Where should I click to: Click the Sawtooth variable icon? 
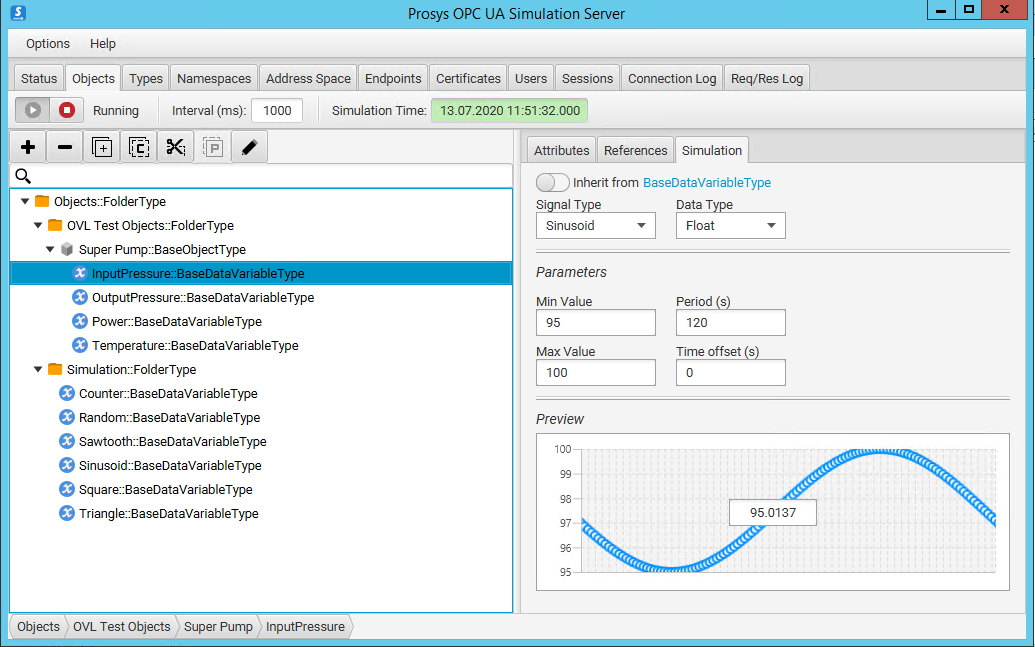click(x=67, y=441)
